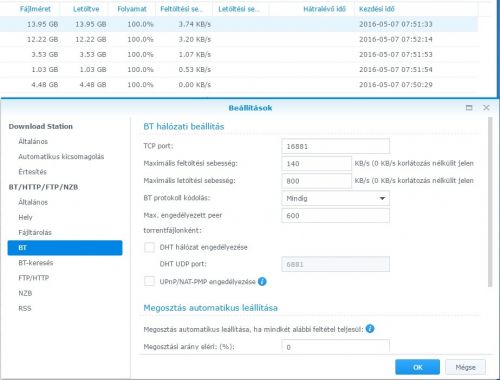The height and width of the screenshot is (380, 500).
Task: Click the TCP port input field
Action: (x=335, y=146)
